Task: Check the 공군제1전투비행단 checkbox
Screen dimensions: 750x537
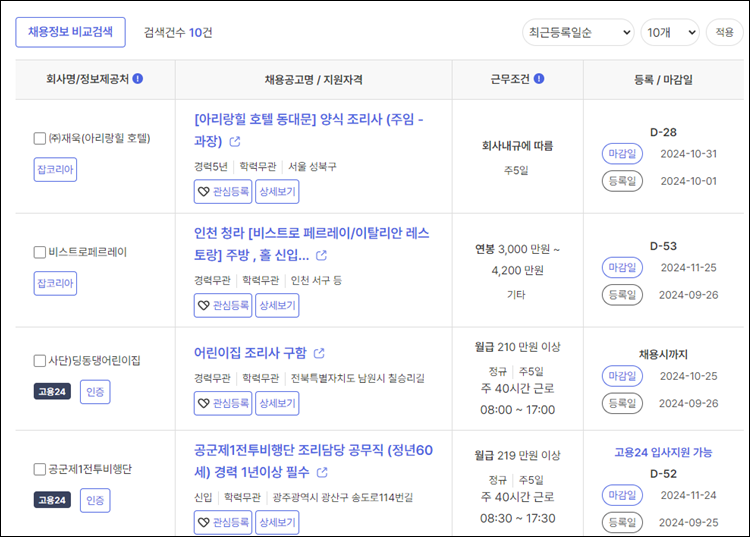Action: [40, 469]
